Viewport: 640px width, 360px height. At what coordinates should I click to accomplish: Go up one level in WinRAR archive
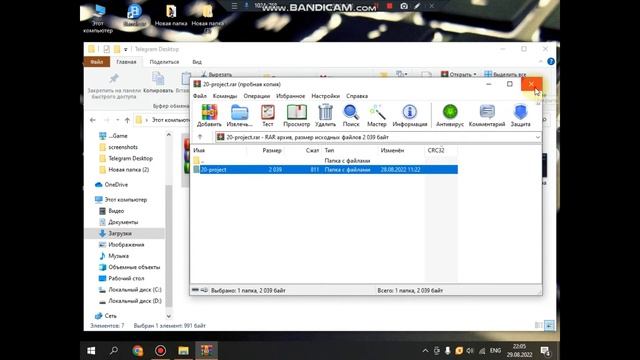tap(200, 137)
